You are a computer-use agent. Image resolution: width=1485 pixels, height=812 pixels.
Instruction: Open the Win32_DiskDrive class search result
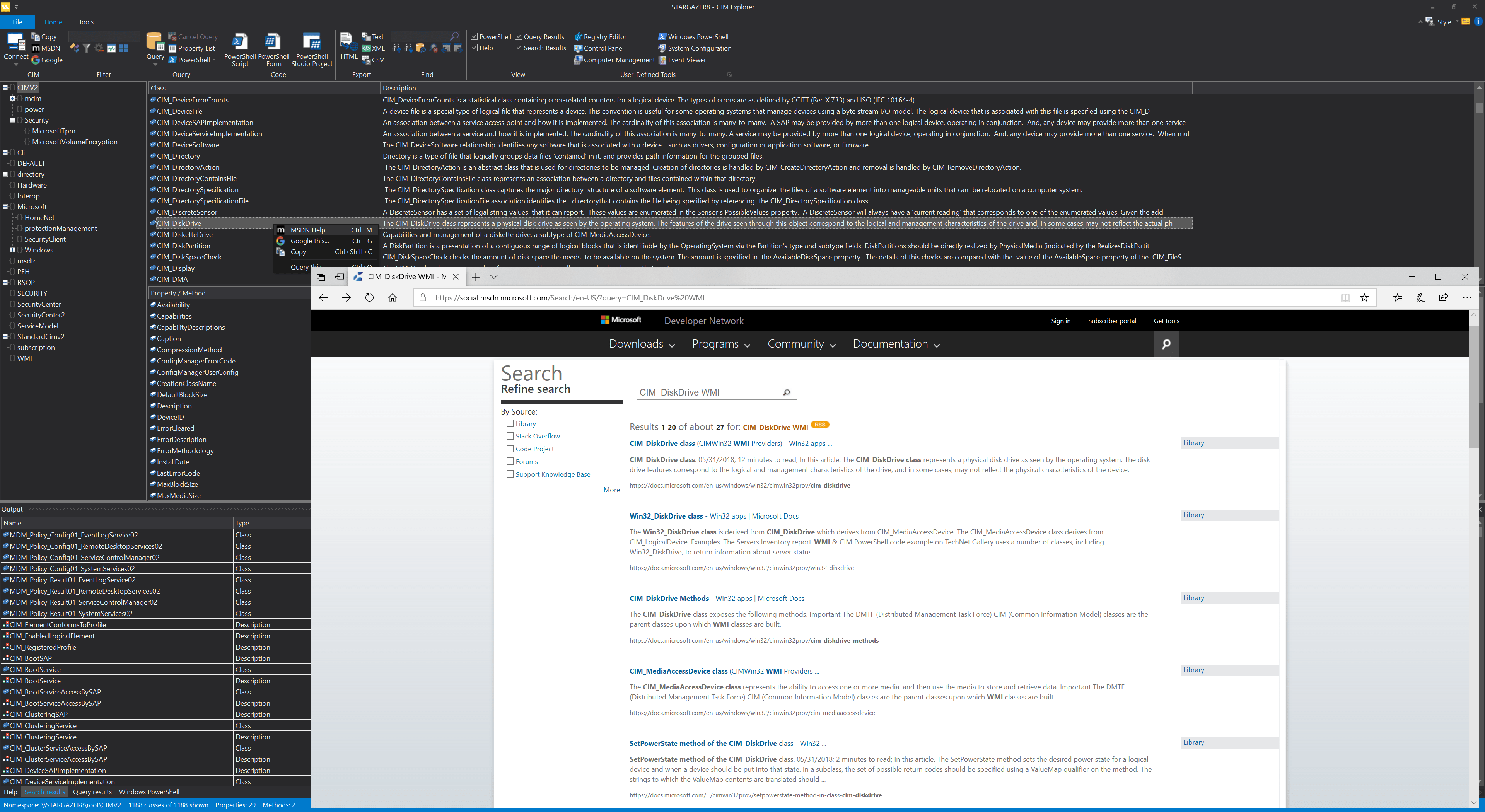tap(666, 516)
